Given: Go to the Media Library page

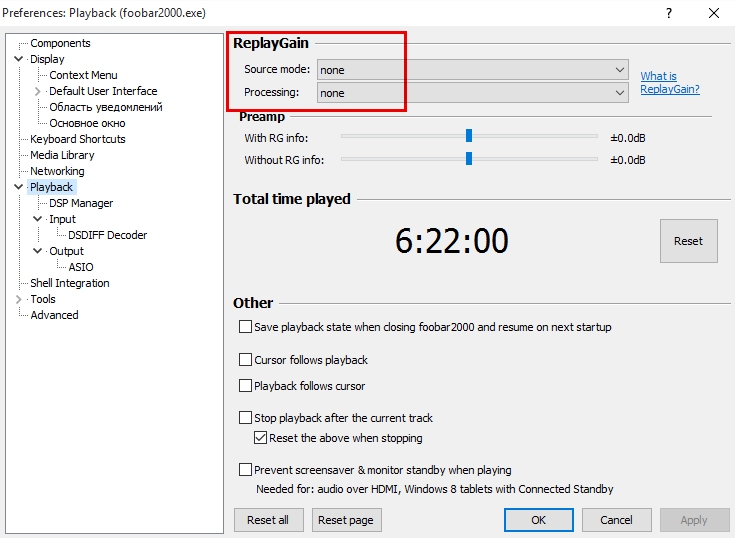Looking at the screenshot, I should pyautogui.click(x=62, y=155).
